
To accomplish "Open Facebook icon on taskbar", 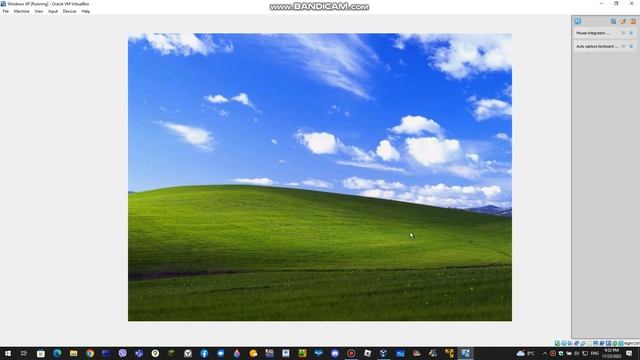I will (204, 353).
